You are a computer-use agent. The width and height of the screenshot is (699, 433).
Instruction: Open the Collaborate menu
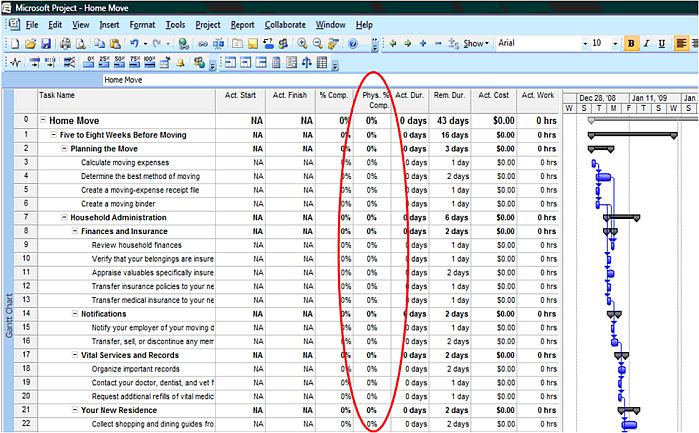285,24
